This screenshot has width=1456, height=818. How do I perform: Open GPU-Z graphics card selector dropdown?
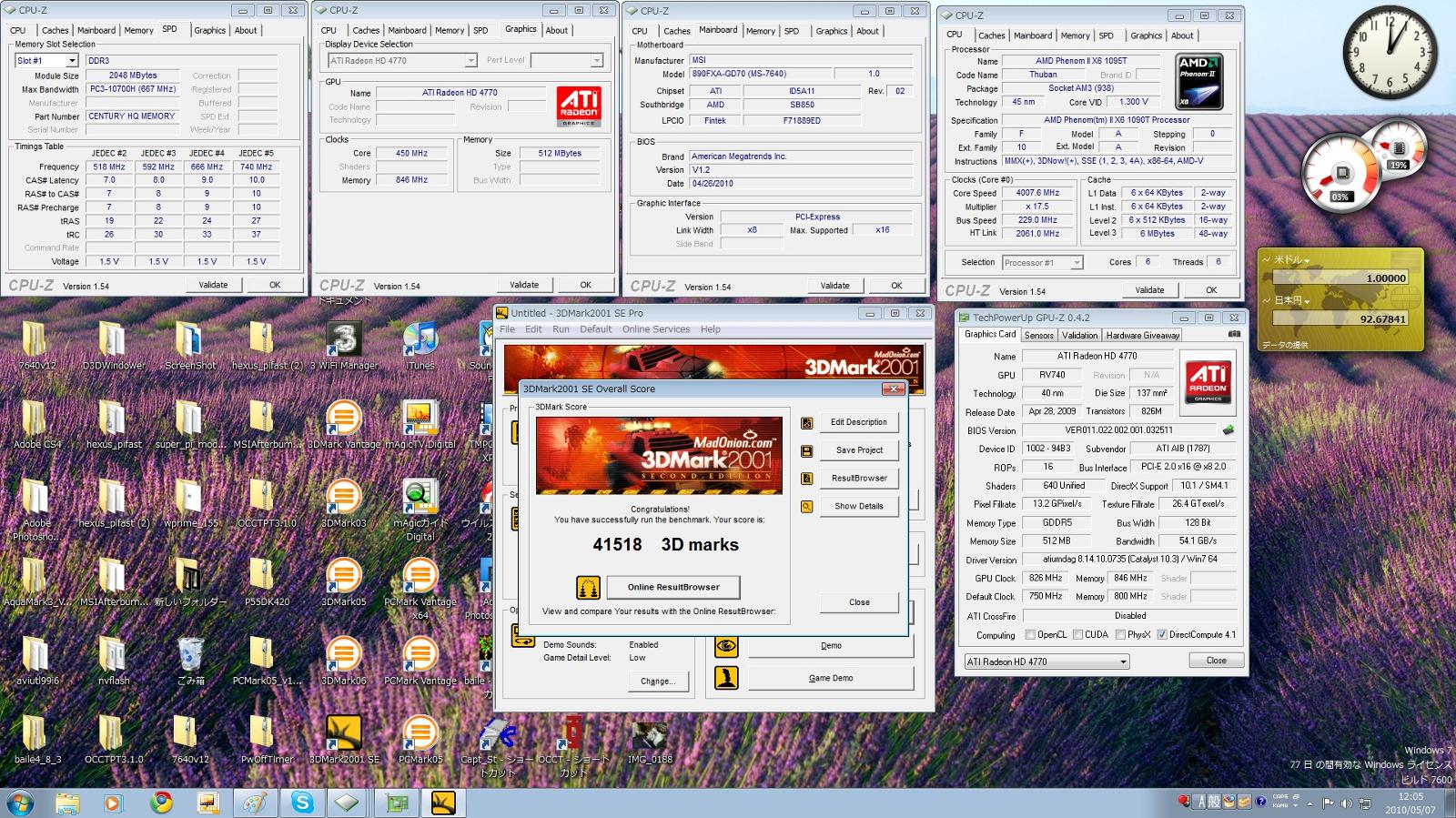pos(1046,662)
